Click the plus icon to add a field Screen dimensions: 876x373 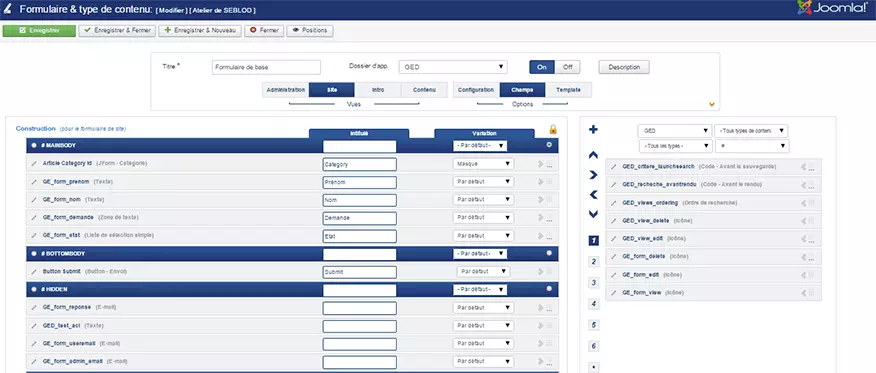tap(593, 130)
